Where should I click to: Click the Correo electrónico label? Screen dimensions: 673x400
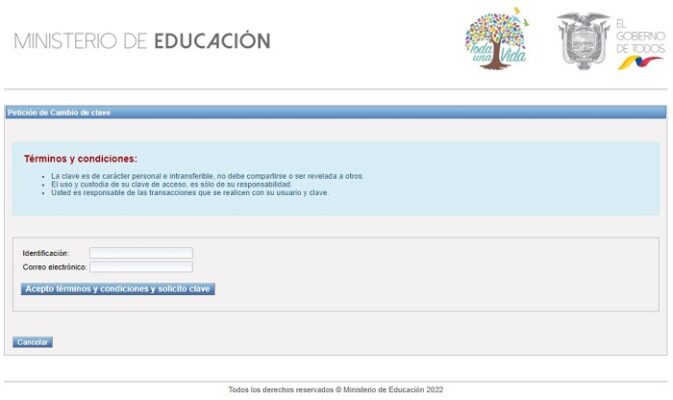(x=55, y=267)
